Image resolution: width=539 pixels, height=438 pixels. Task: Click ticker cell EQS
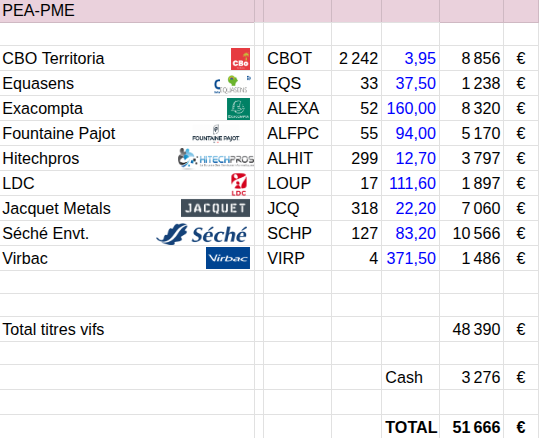pos(297,83)
